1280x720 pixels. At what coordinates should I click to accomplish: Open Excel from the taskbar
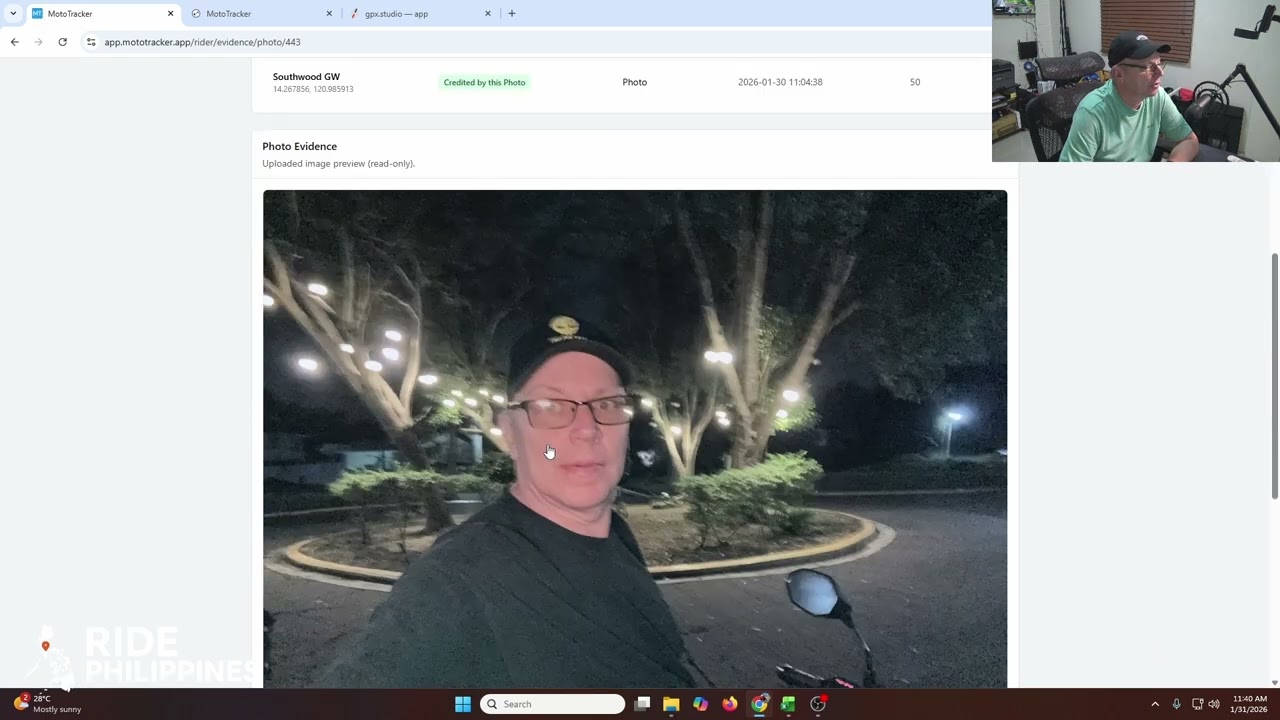(x=788, y=704)
